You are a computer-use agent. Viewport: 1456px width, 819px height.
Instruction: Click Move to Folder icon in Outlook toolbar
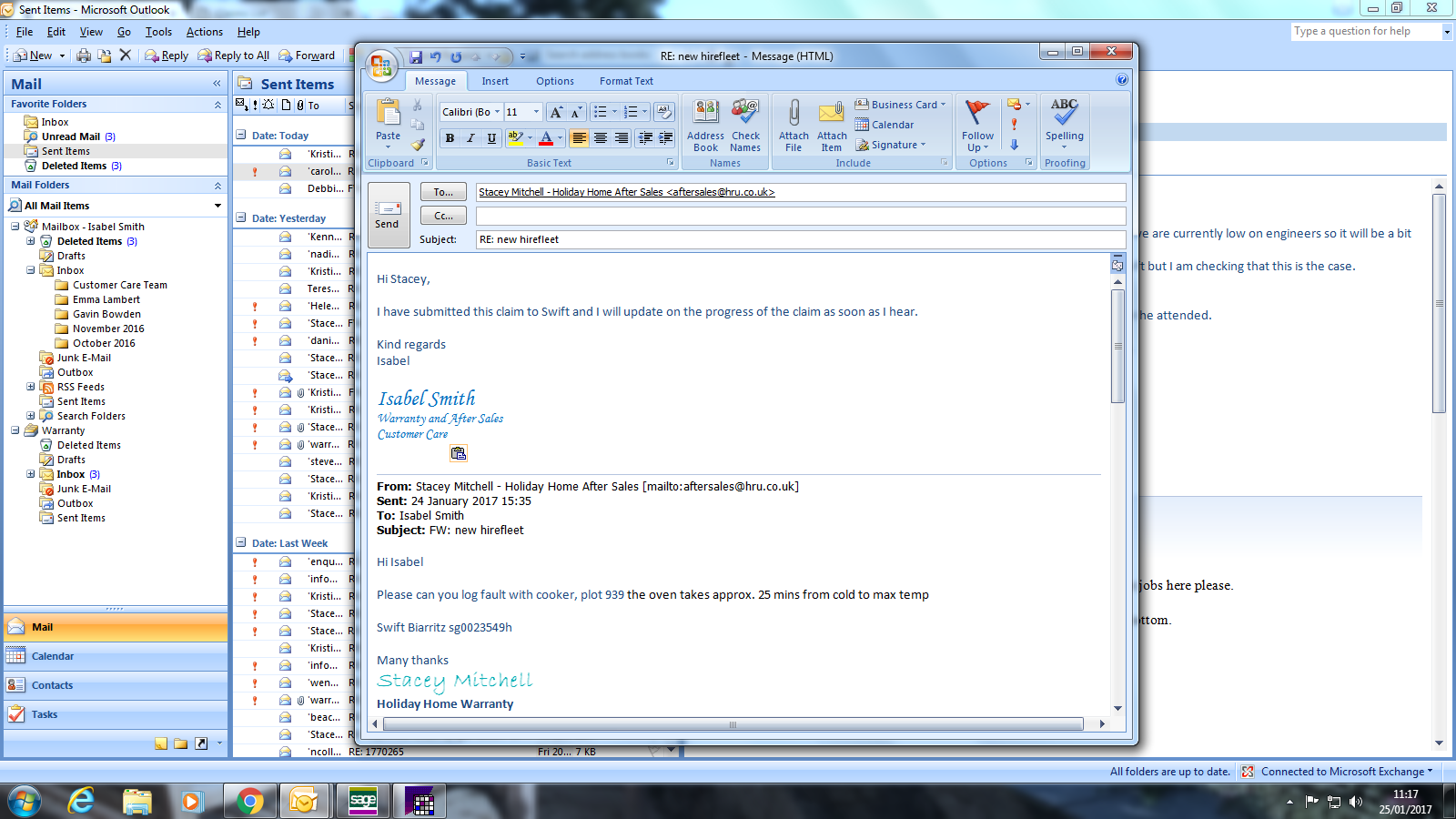105,56
